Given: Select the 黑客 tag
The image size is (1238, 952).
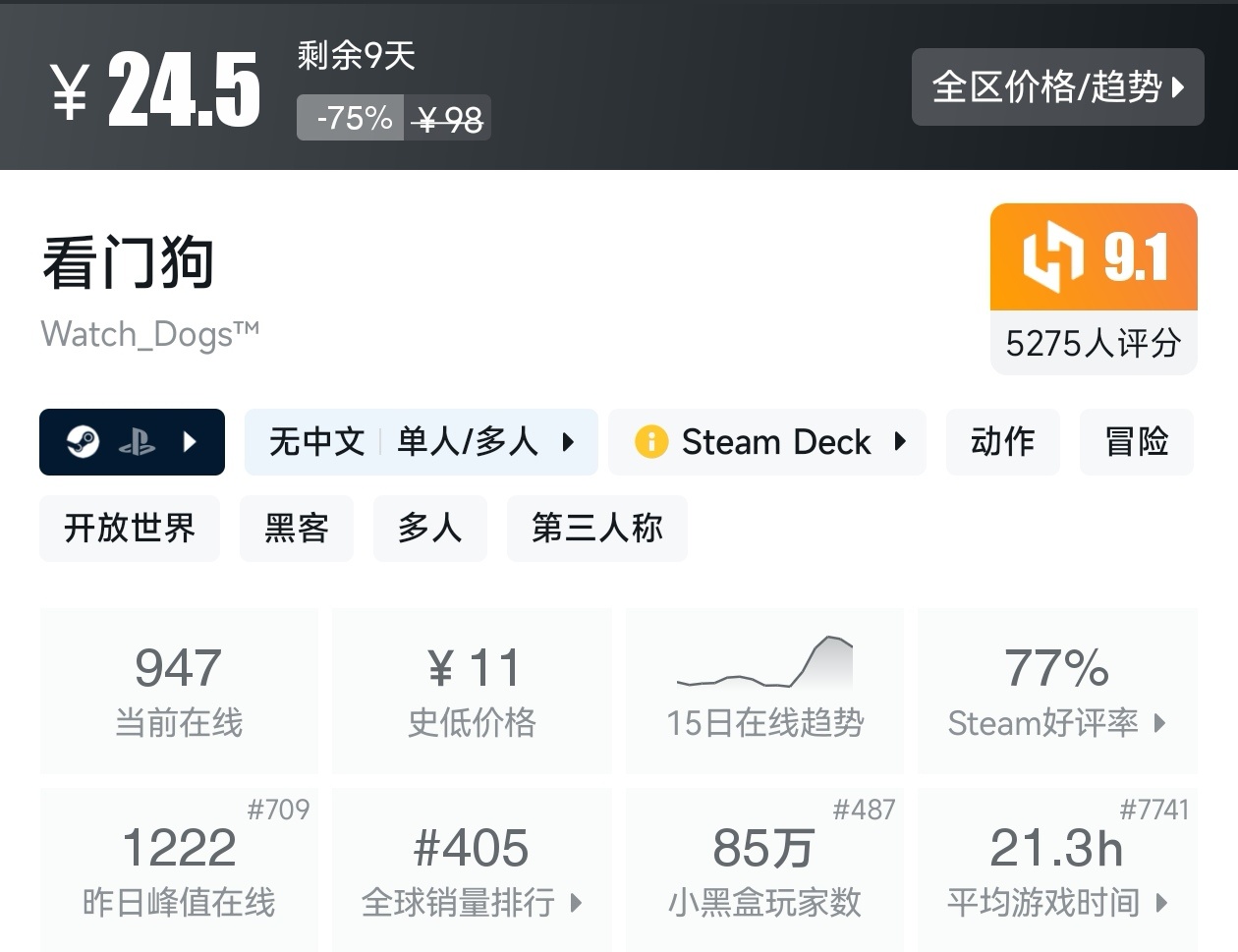Looking at the screenshot, I should pyautogui.click(x=296, y=529).
